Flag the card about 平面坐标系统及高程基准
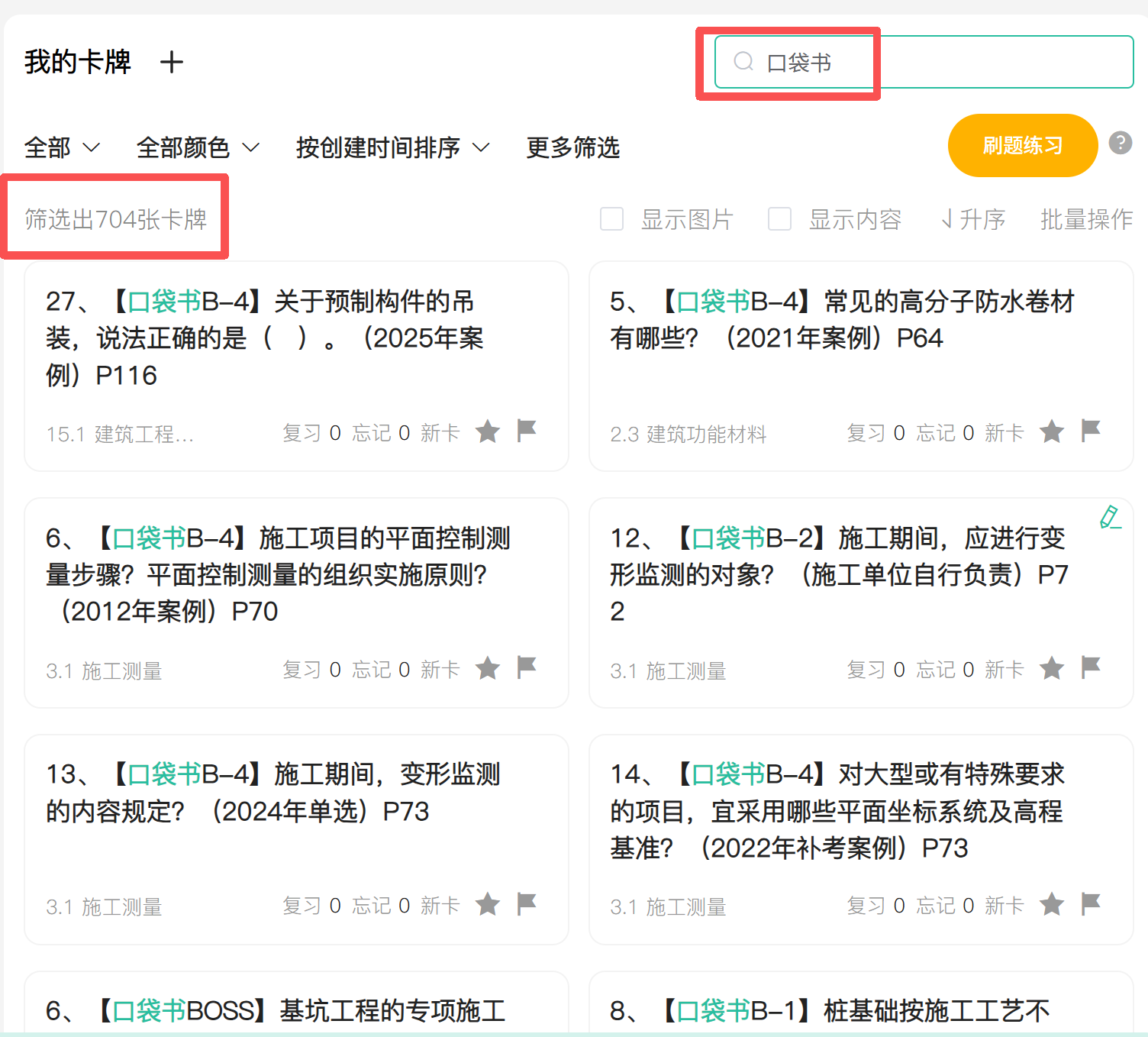Viewport: 1148px width, 1037px height. click(x=1091, y=904)
